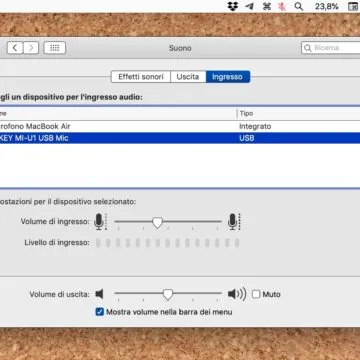The width and height of the screenshot is (360, 360).
Task: Go forward with the right arrow button
Action: click(x=31, y=48)
